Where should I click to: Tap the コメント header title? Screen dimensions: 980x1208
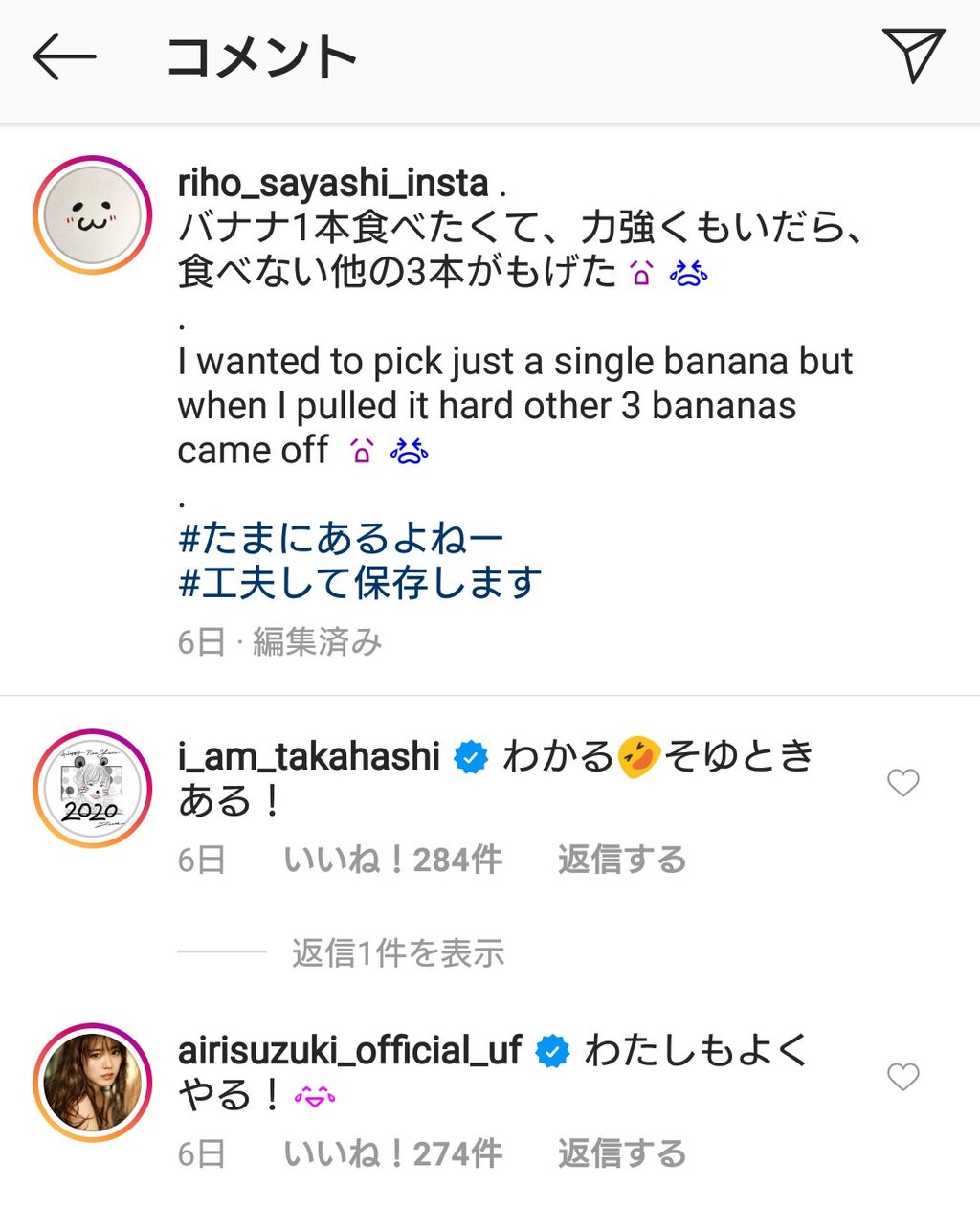click(261, 57)
